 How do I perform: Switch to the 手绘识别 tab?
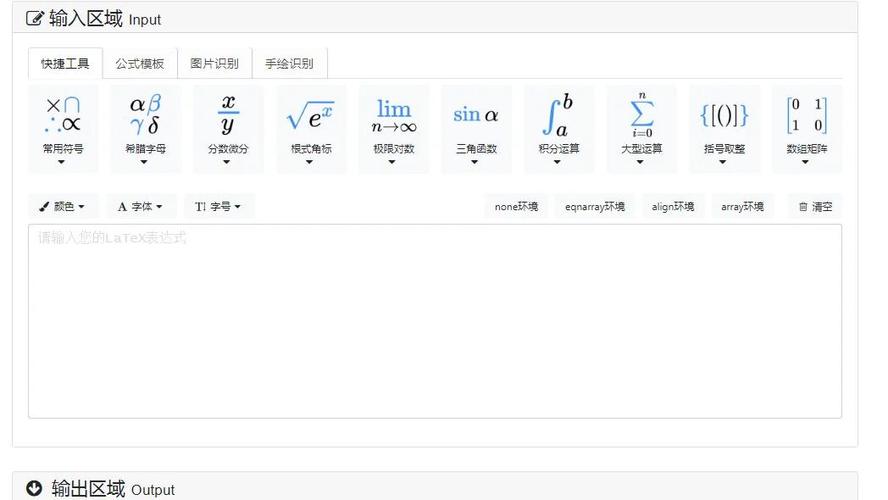click(x=289, y=64)
